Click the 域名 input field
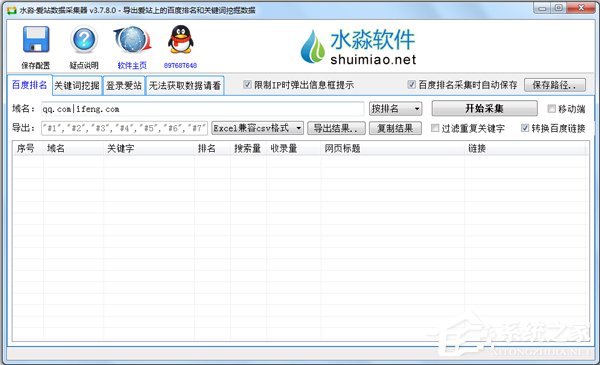The image size is (600, 365). coord(203,109)
